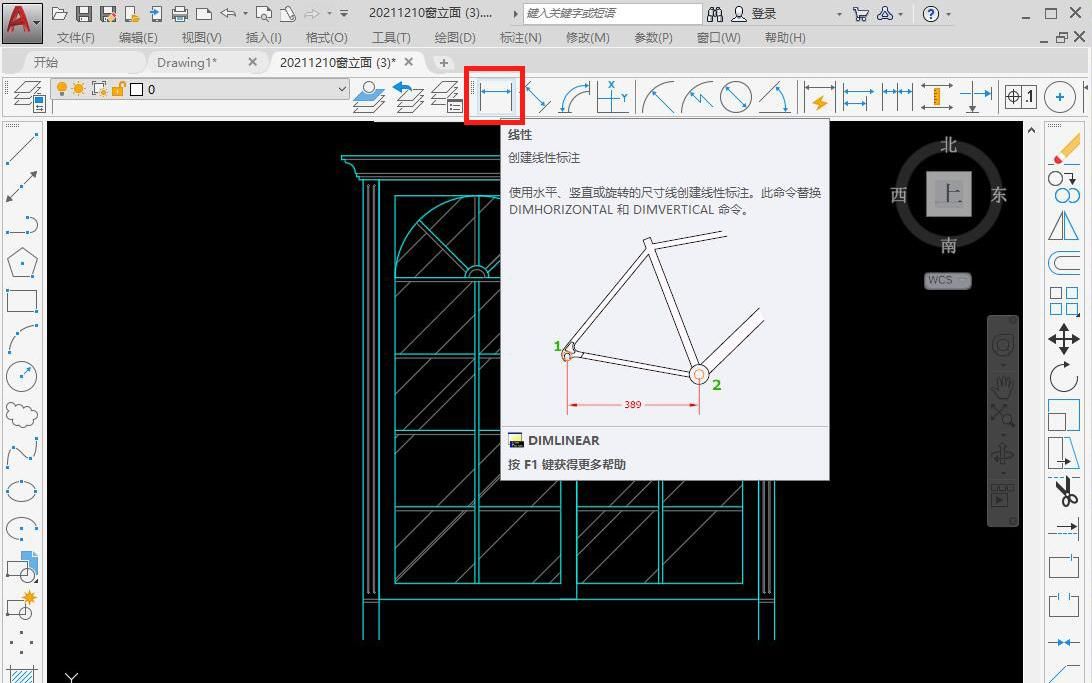Switch to the Drawing1* tab
The width and height of the screenshot is (1092, 683).
(187, 62)
